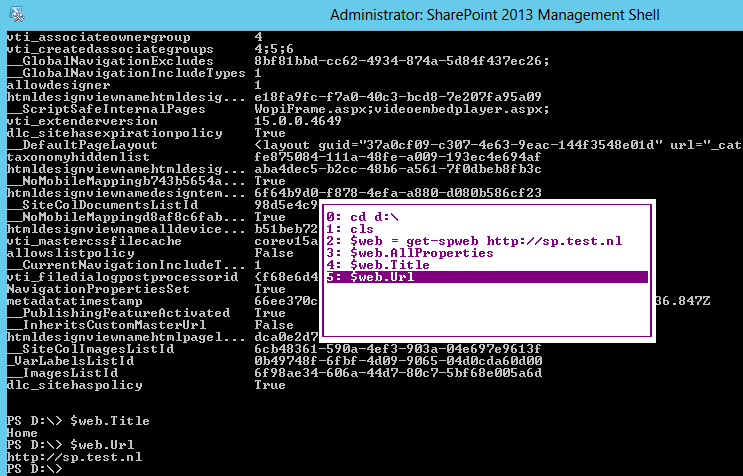
Task: Click the value 'WopiFrame.aspx;videoembedplayer.aspx;'
Action: coord(402,109)
